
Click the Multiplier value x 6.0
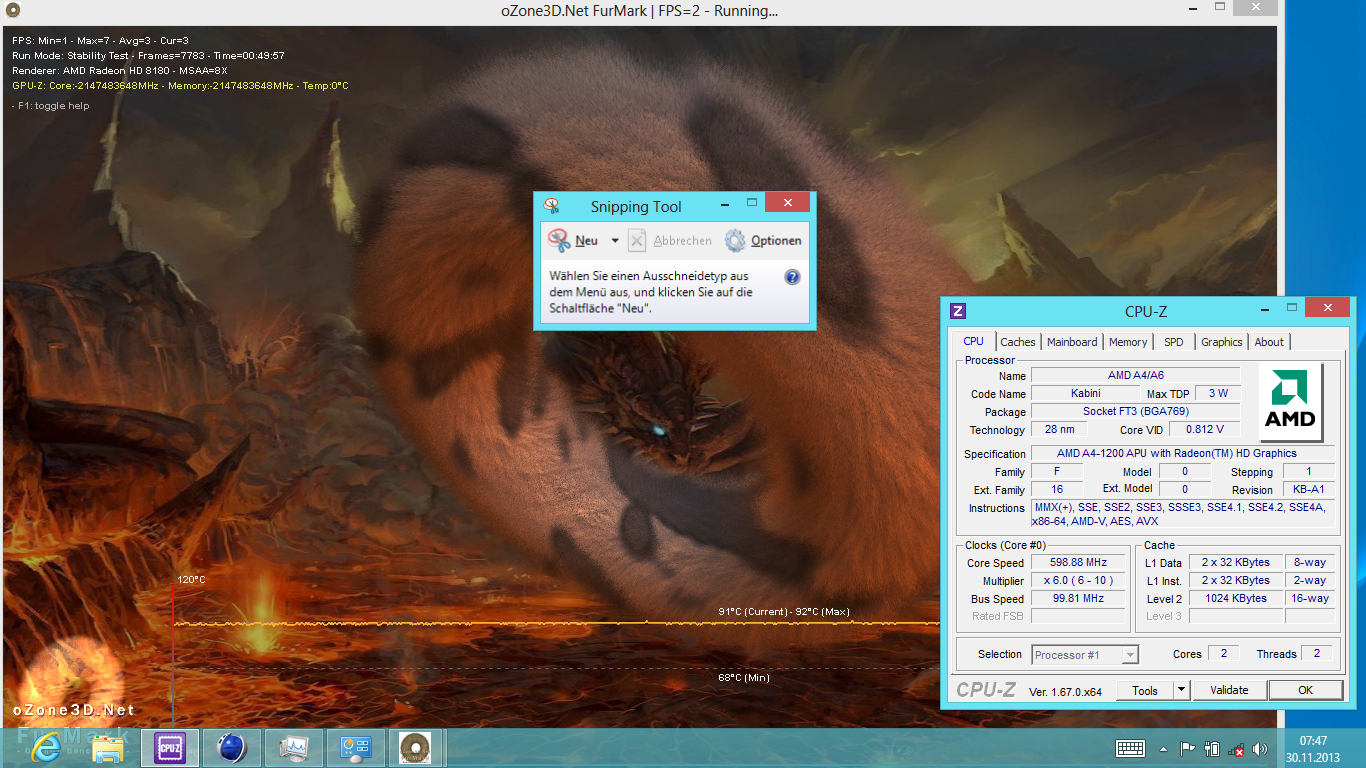coord(1078,581)
